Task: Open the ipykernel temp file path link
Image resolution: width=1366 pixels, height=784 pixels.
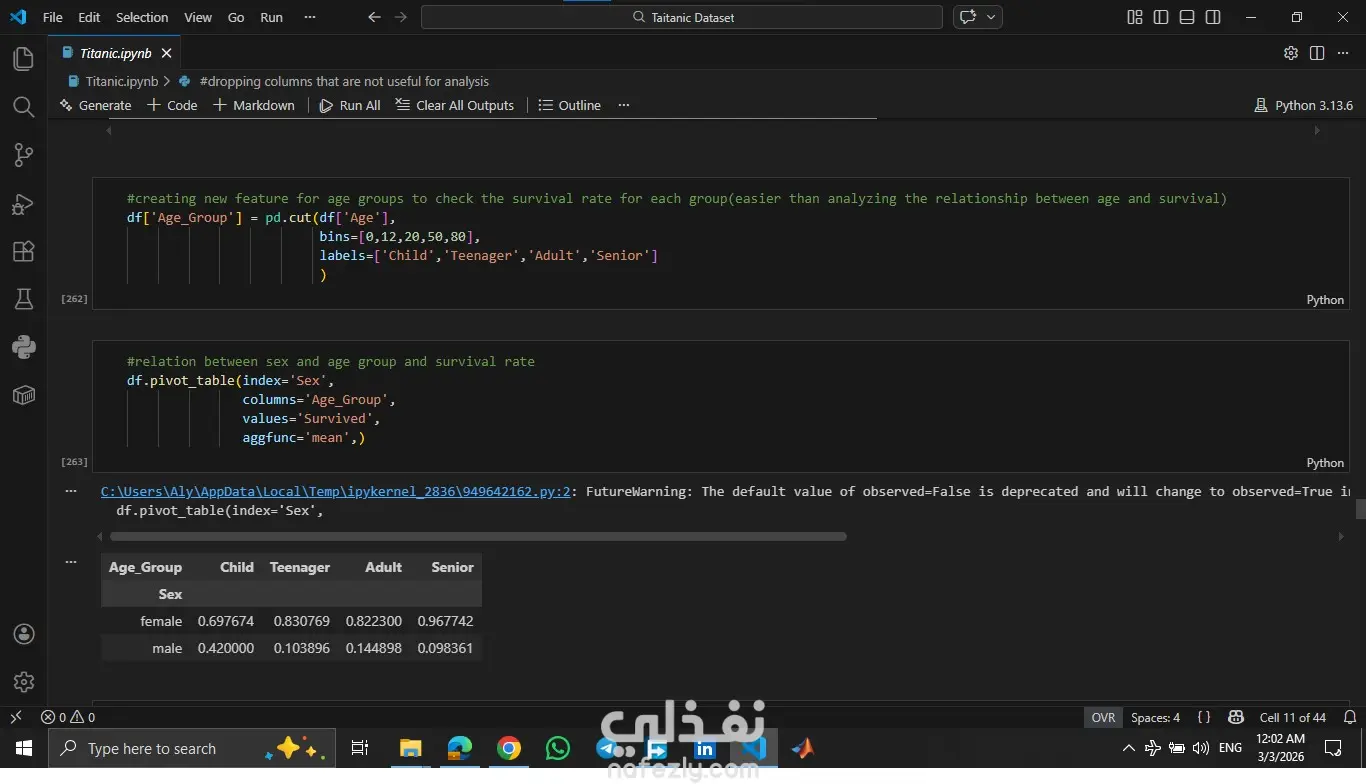Action: [x=335, y=491]
